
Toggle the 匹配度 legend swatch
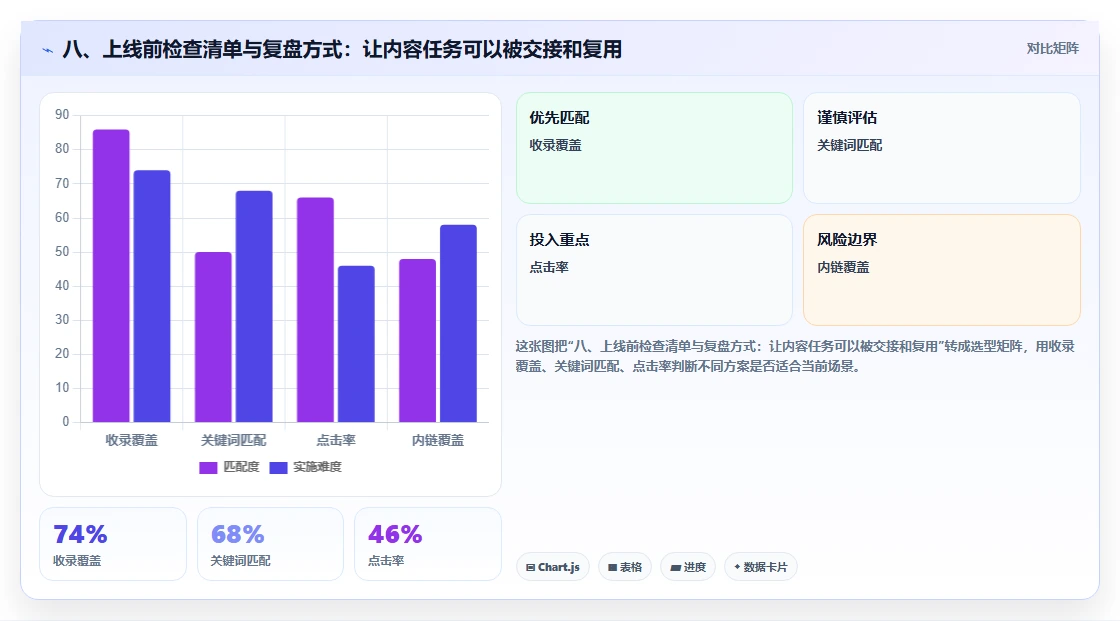(208, 467)
